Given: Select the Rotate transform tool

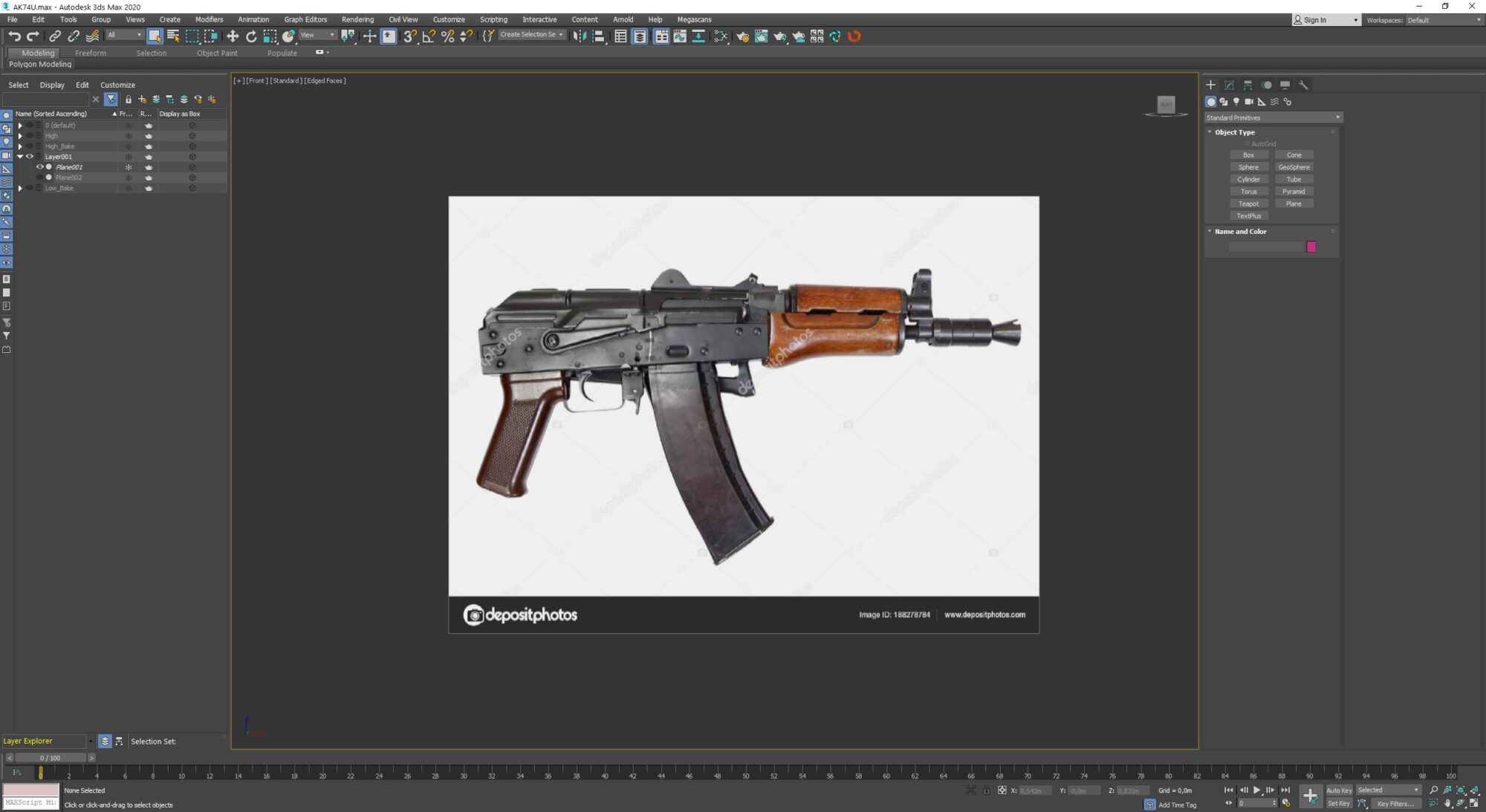Looking at the screenshot, I should pos(251,36).
